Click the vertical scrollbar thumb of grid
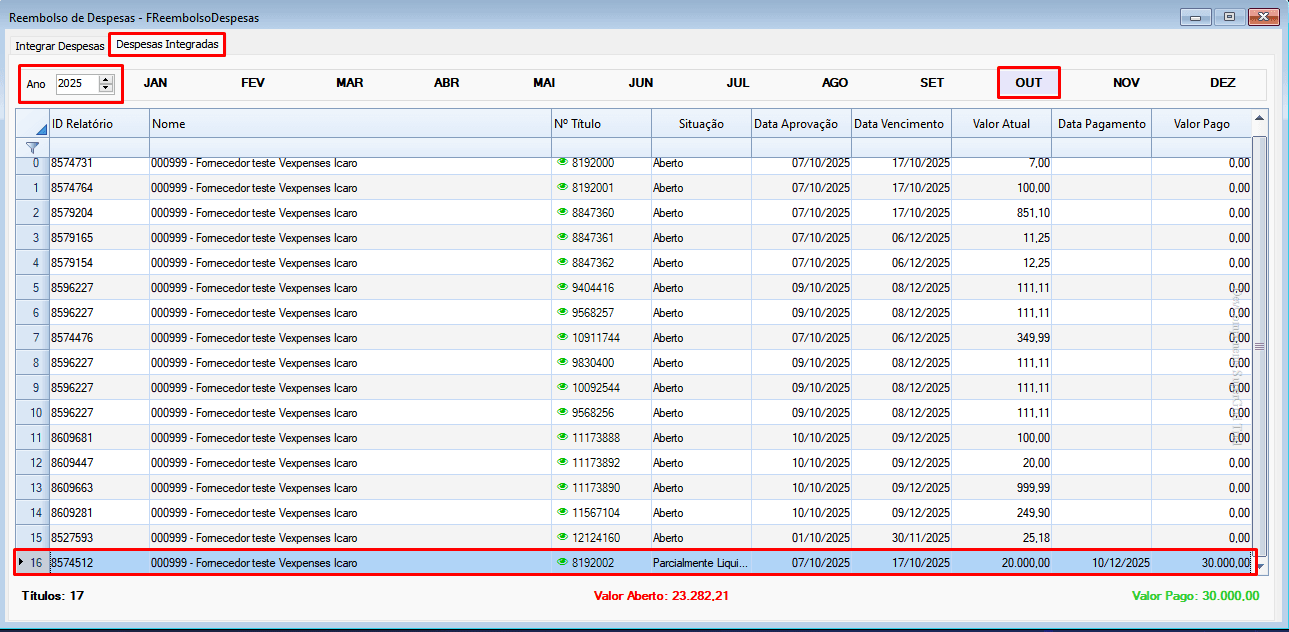Screen dimensions: 1289x632 [1259, 346]
